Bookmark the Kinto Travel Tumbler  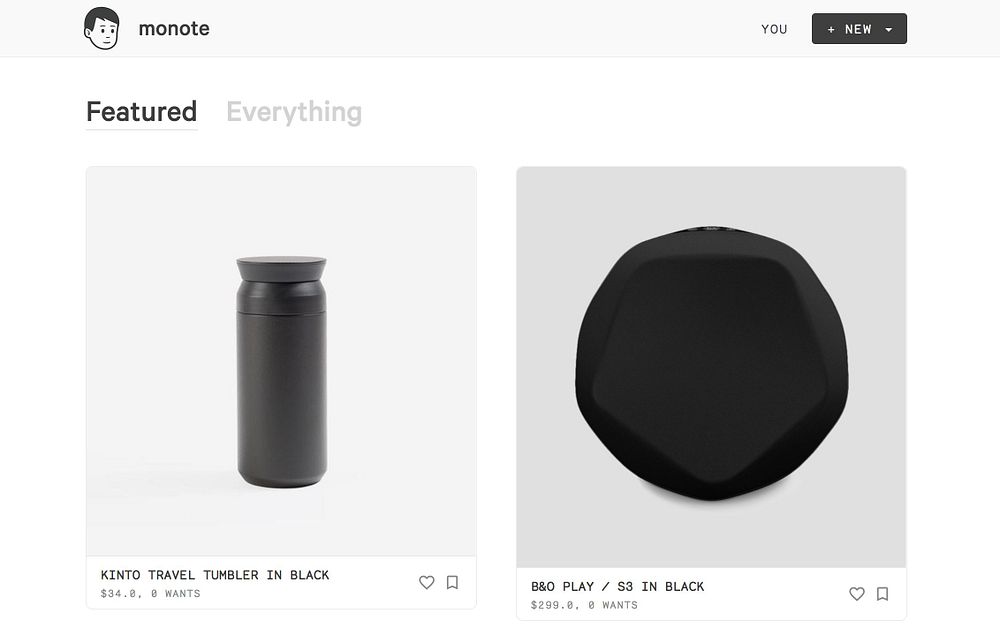[452, 582]
